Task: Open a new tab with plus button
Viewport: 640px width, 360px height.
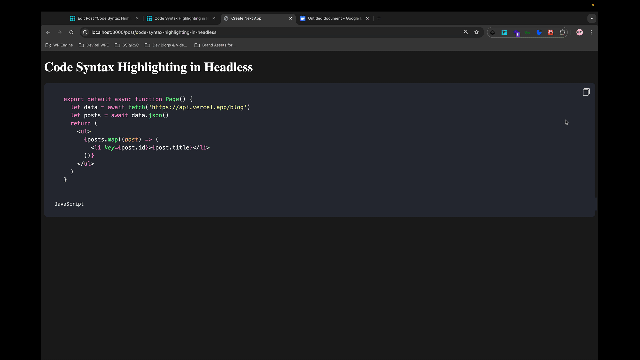Action: pos(378,18)
